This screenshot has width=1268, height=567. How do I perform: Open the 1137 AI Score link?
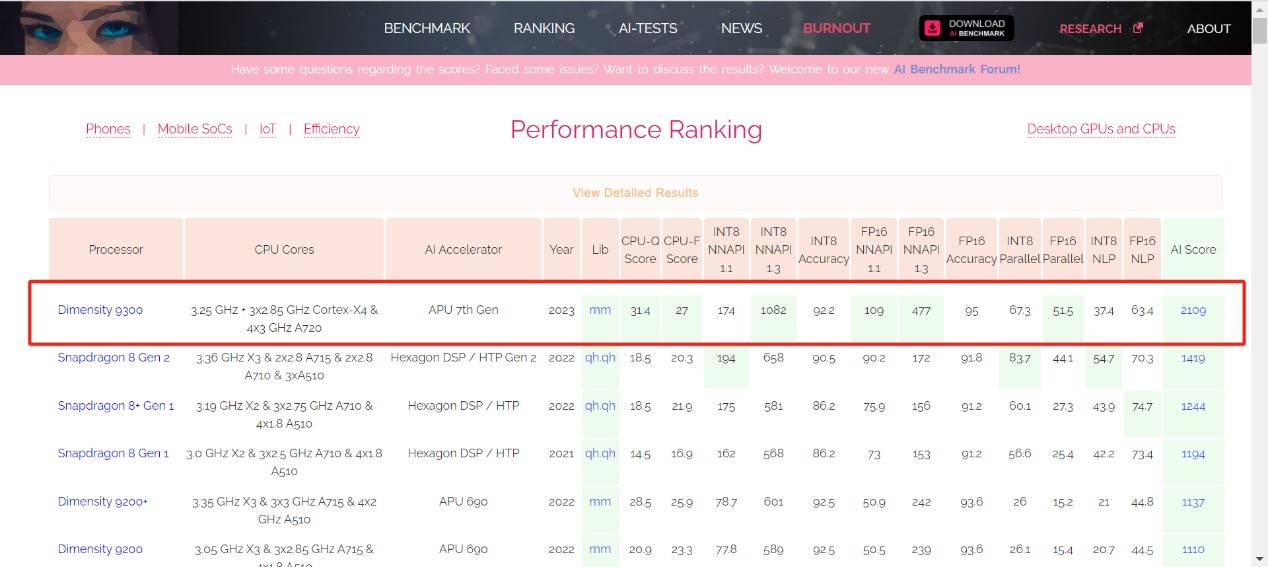pos(1193,502)
